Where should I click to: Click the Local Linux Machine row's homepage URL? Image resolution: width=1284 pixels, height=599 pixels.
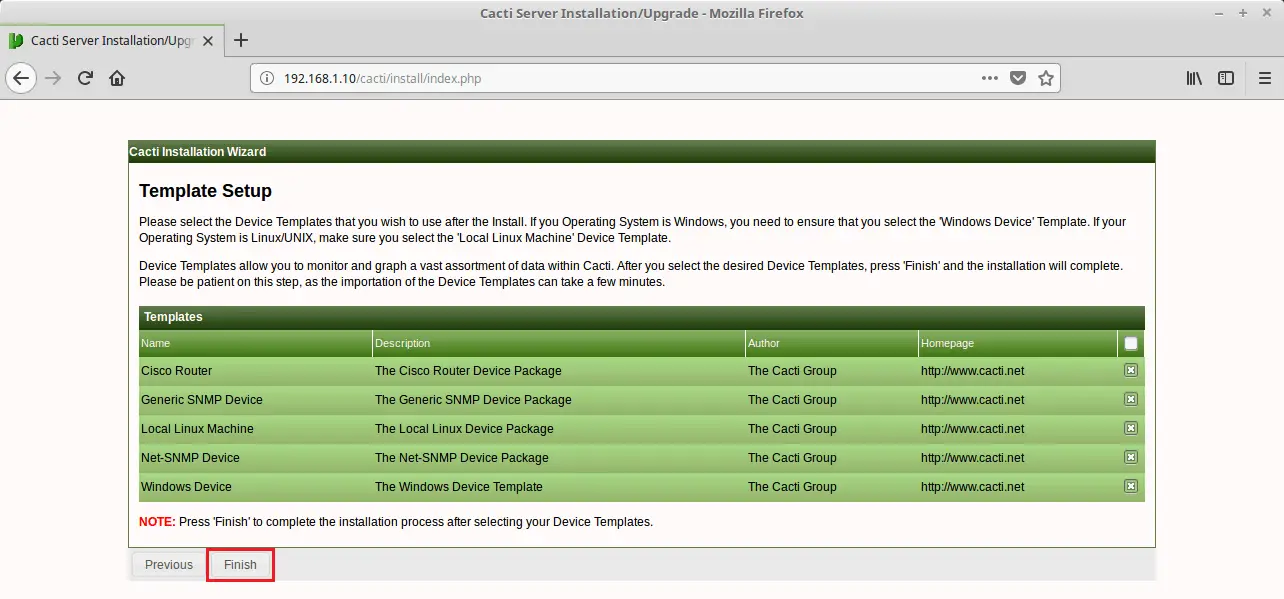coord(972,428)
